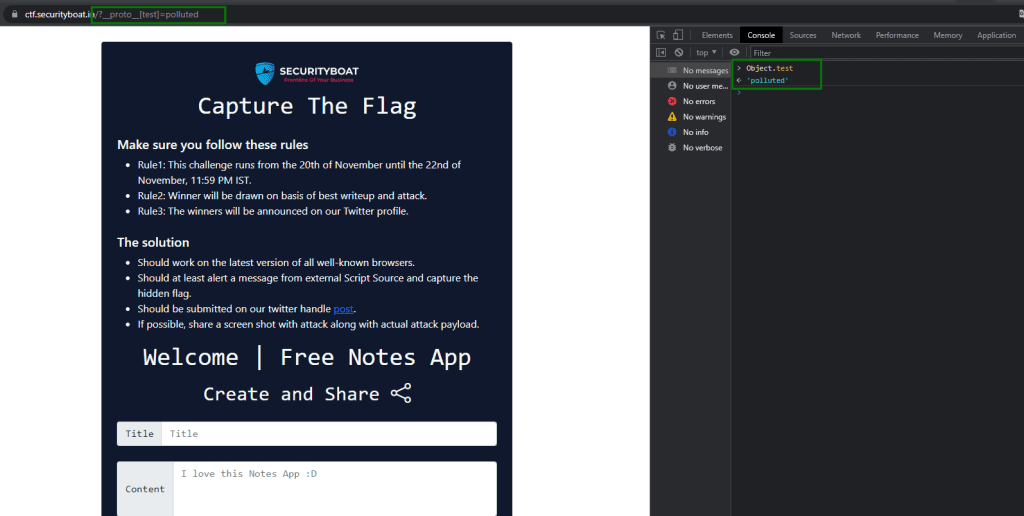Create a live expression with eye icon
The image size is (1024, 516).
click(735, 52)
